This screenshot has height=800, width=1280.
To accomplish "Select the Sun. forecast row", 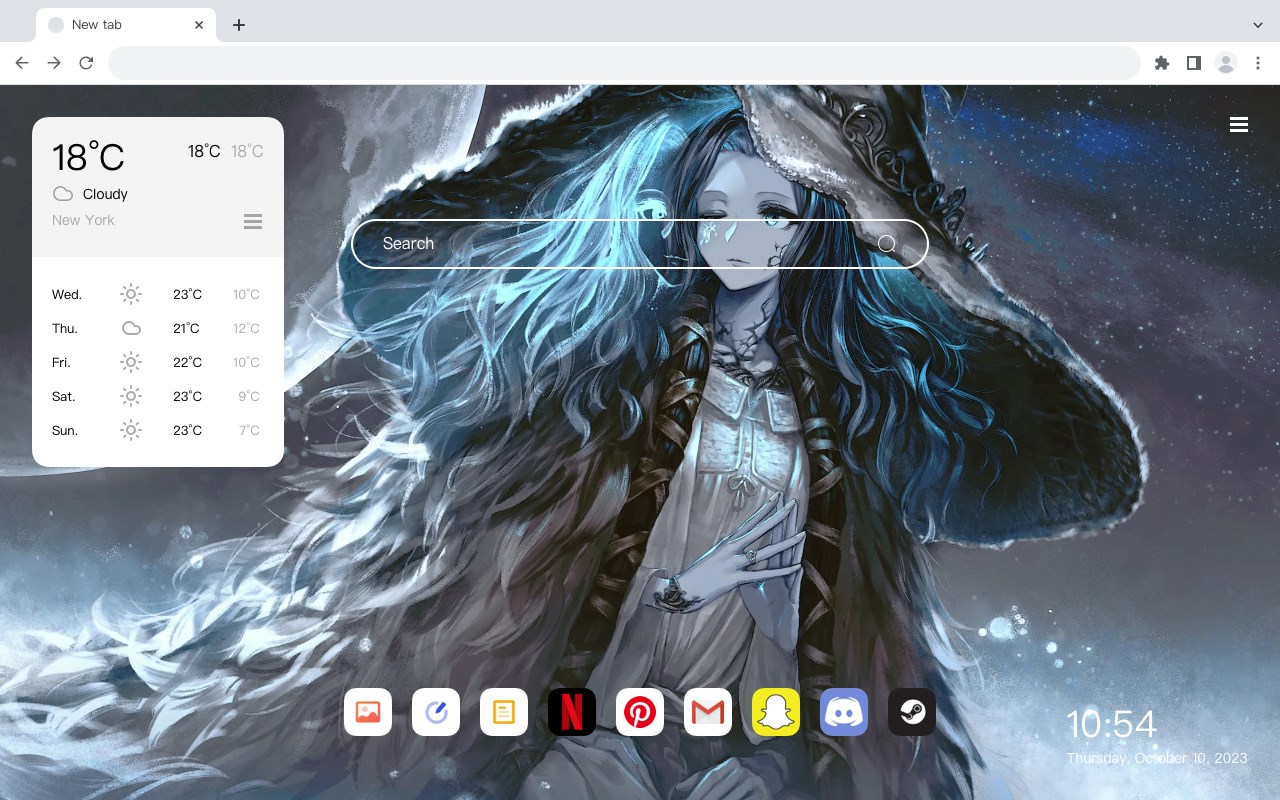I will click(157, 430).
